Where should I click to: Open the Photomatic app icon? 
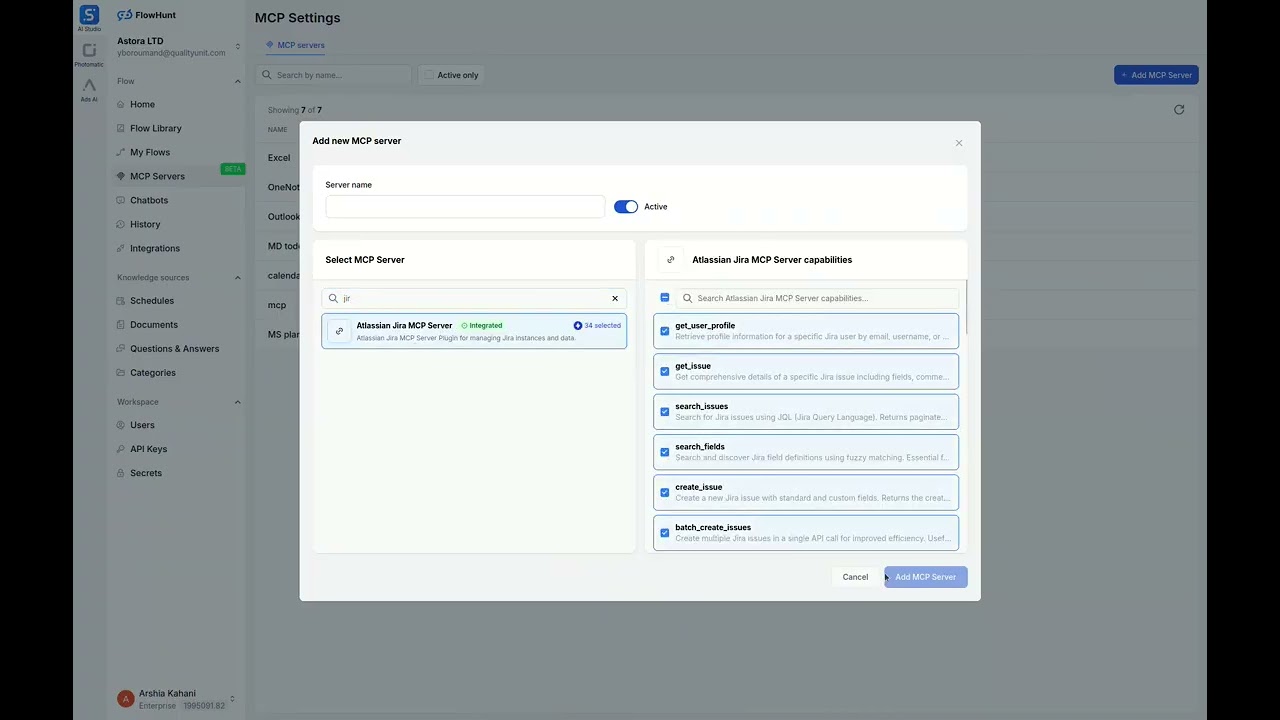click(89, 51)
